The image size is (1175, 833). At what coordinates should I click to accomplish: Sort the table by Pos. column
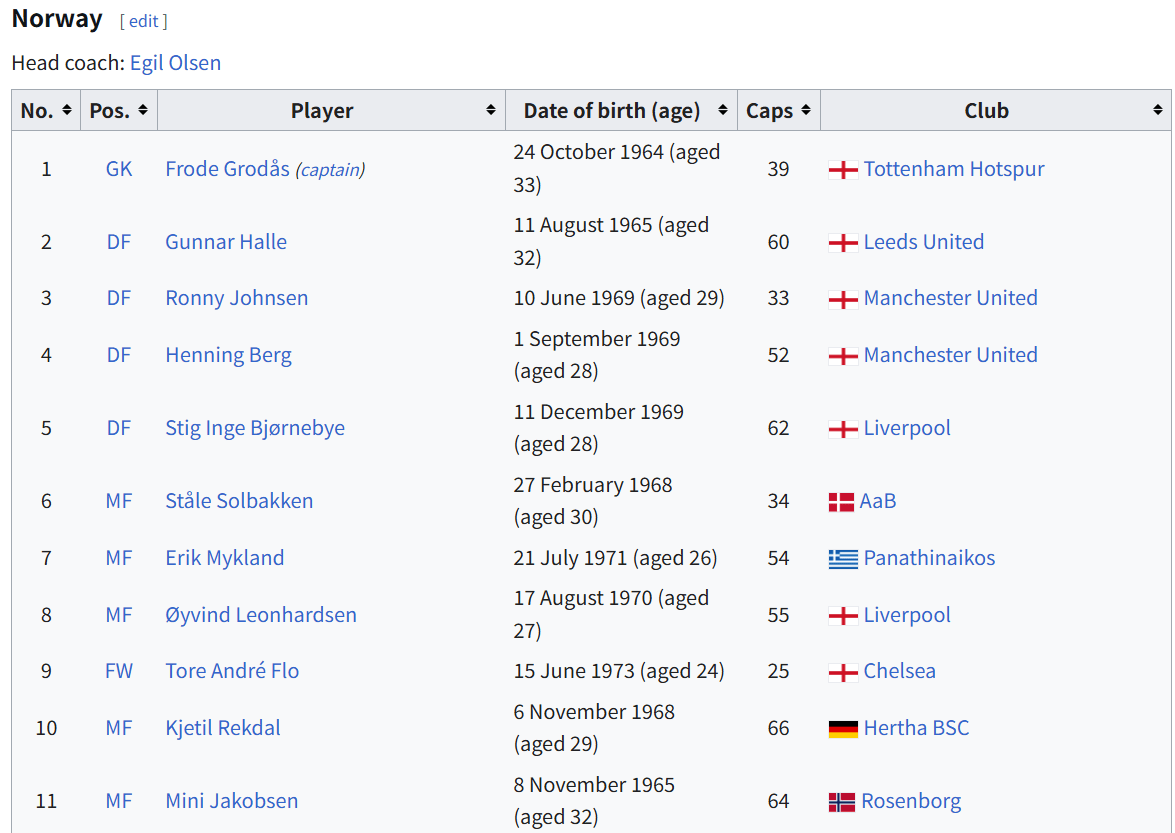[x=143, y=110]
